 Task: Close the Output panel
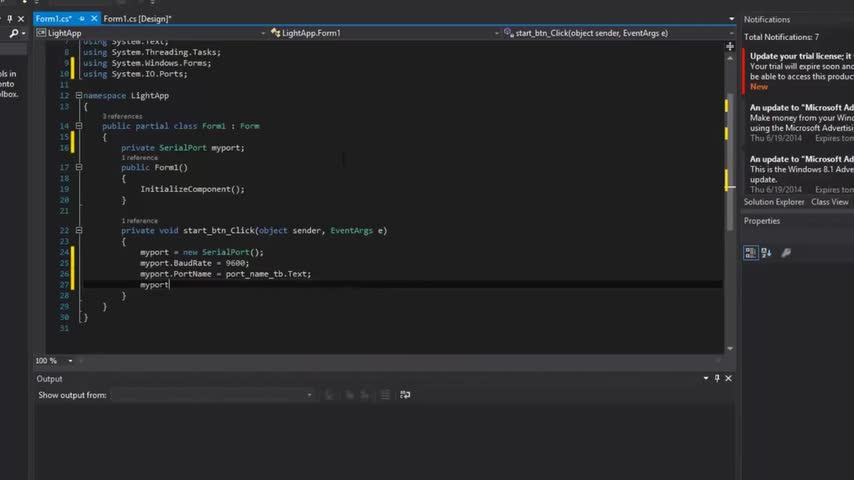[x=728, y=378]
